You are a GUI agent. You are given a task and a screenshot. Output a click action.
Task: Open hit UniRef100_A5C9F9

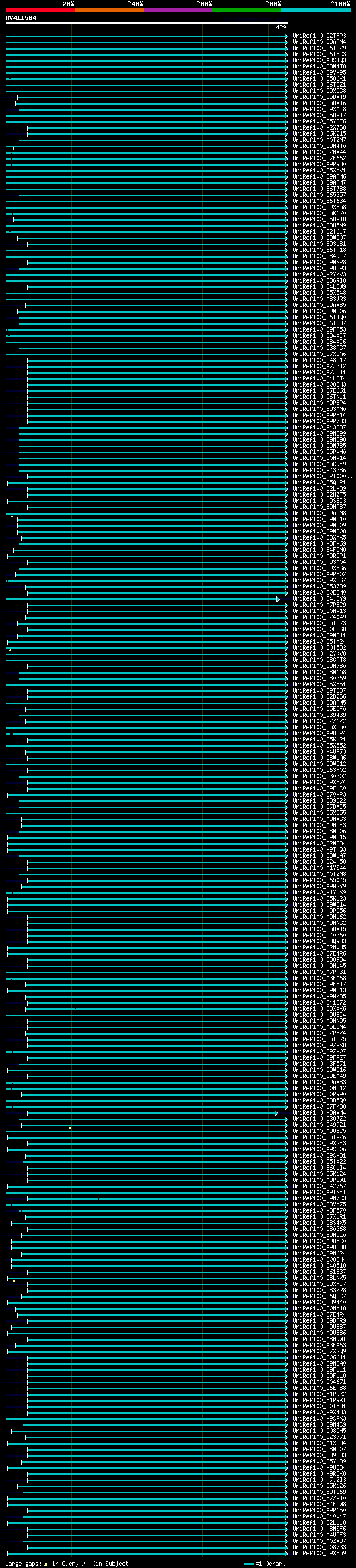[319, 464]
